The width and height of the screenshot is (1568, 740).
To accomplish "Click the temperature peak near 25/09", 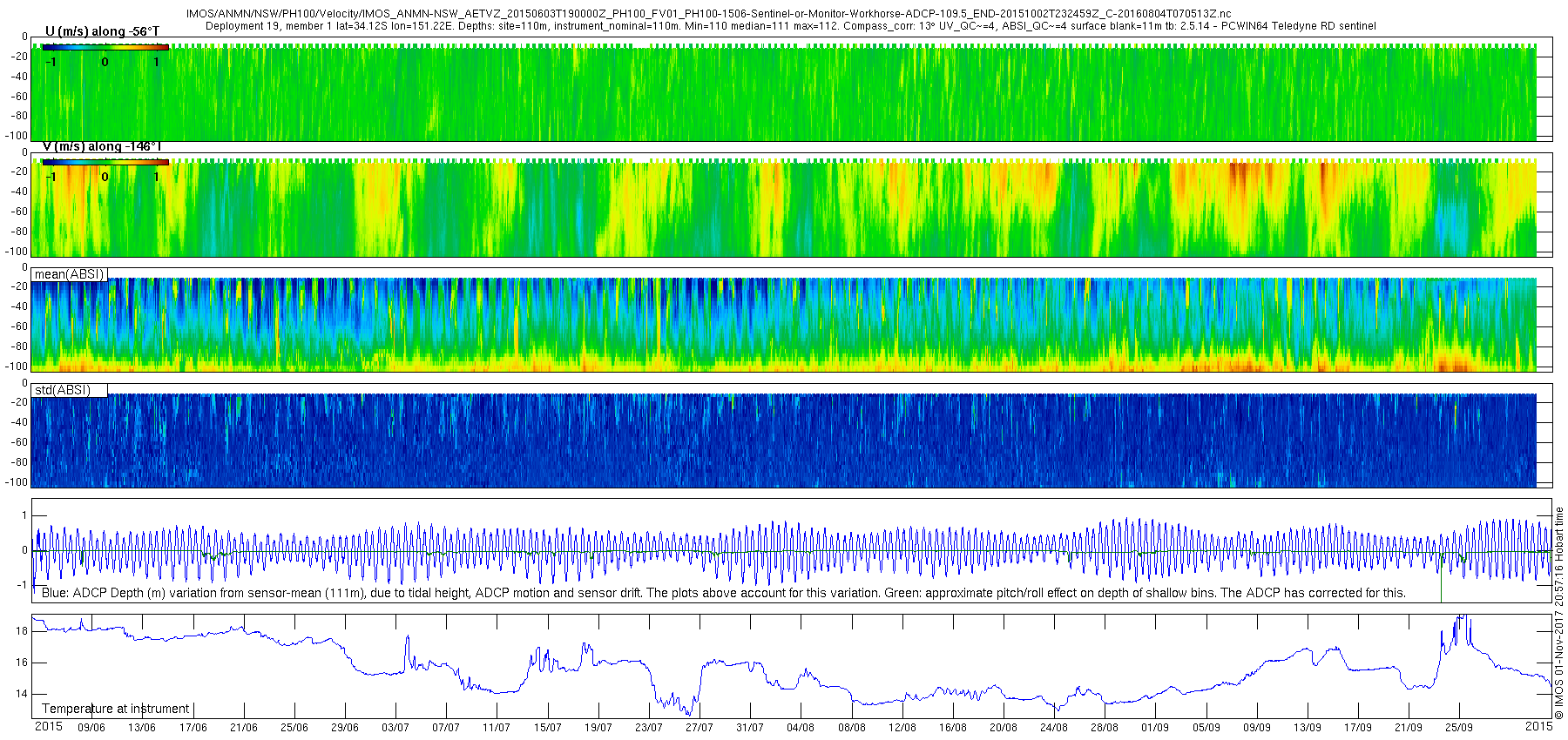I will tap(1462, 618).
